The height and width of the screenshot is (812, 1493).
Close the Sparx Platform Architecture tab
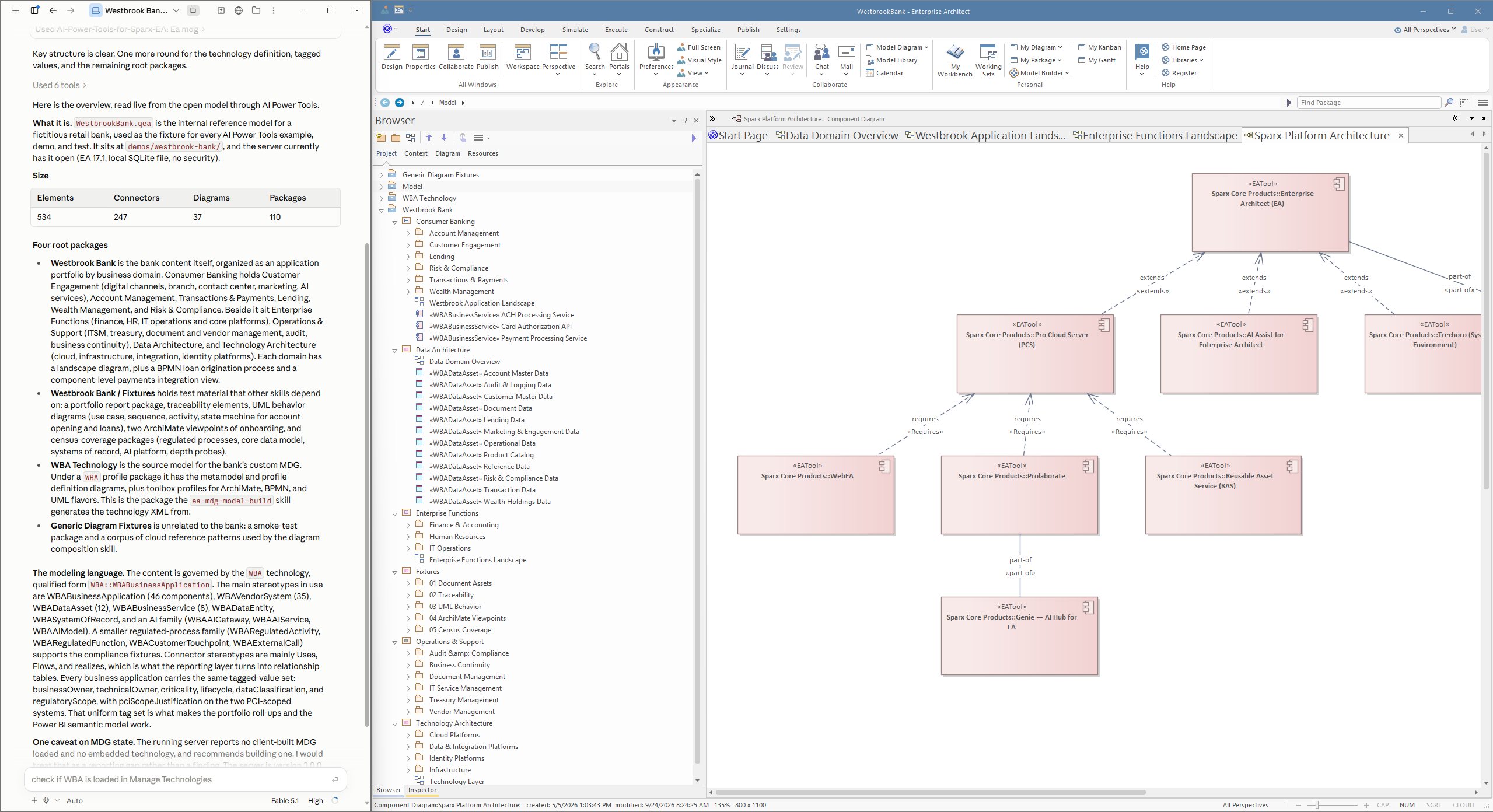[1401, 136]
